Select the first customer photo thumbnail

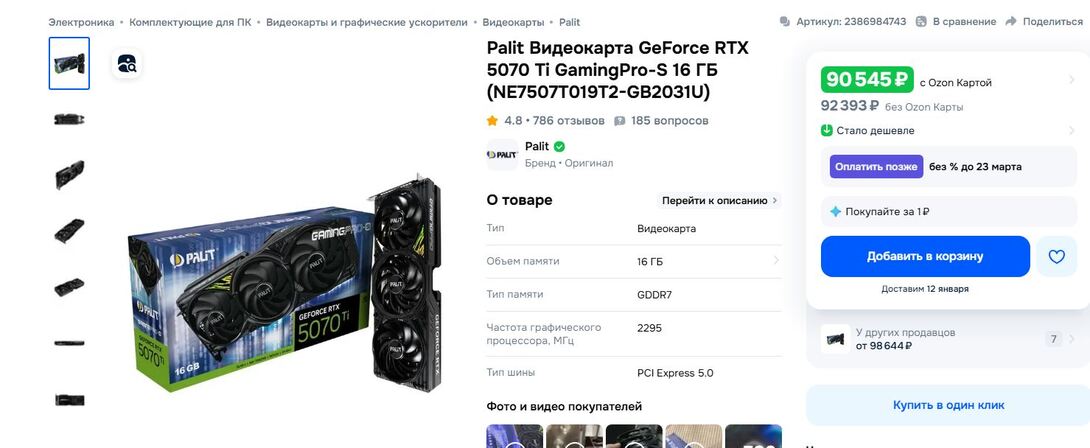point(514,436)
